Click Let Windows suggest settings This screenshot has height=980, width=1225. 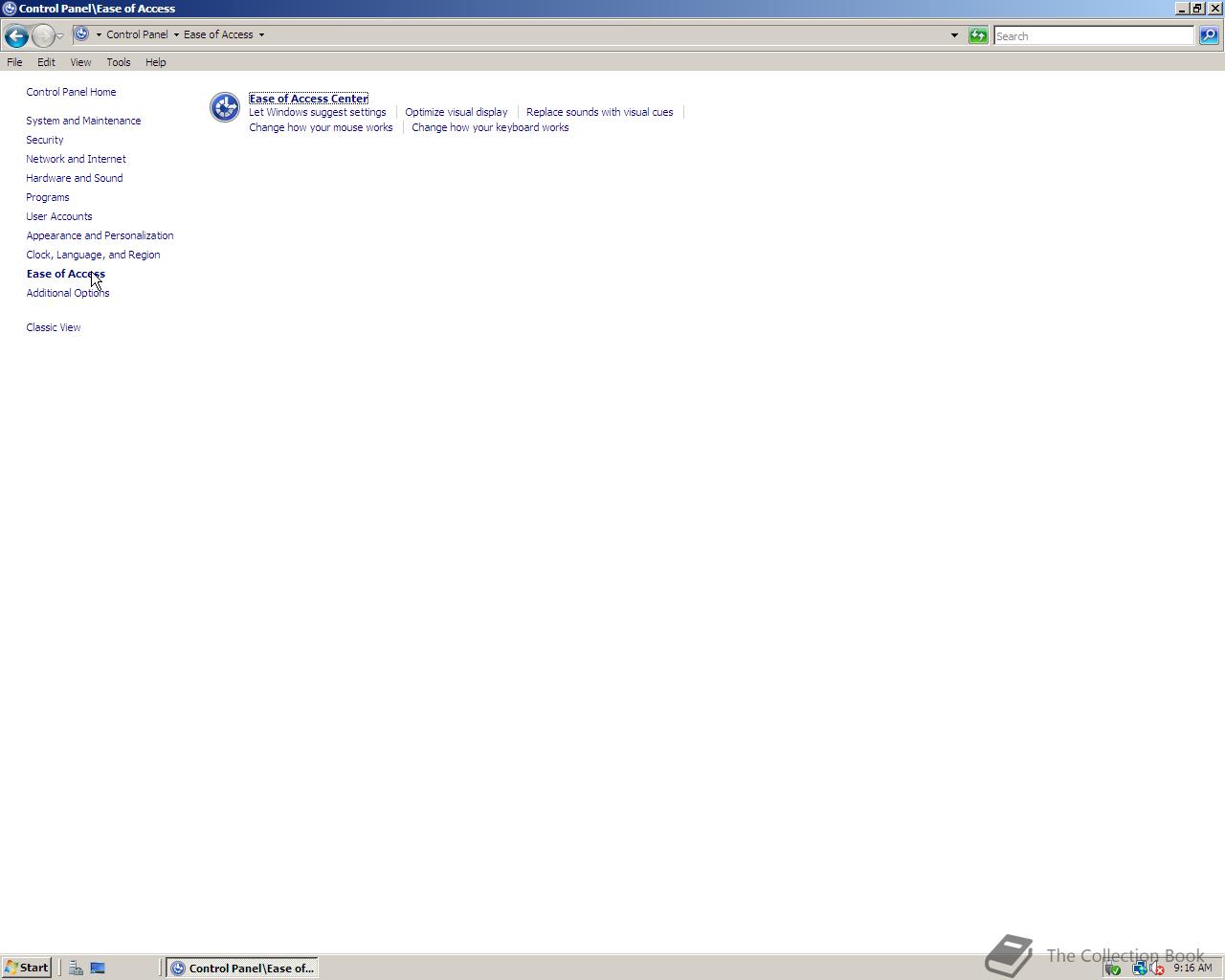318,112
